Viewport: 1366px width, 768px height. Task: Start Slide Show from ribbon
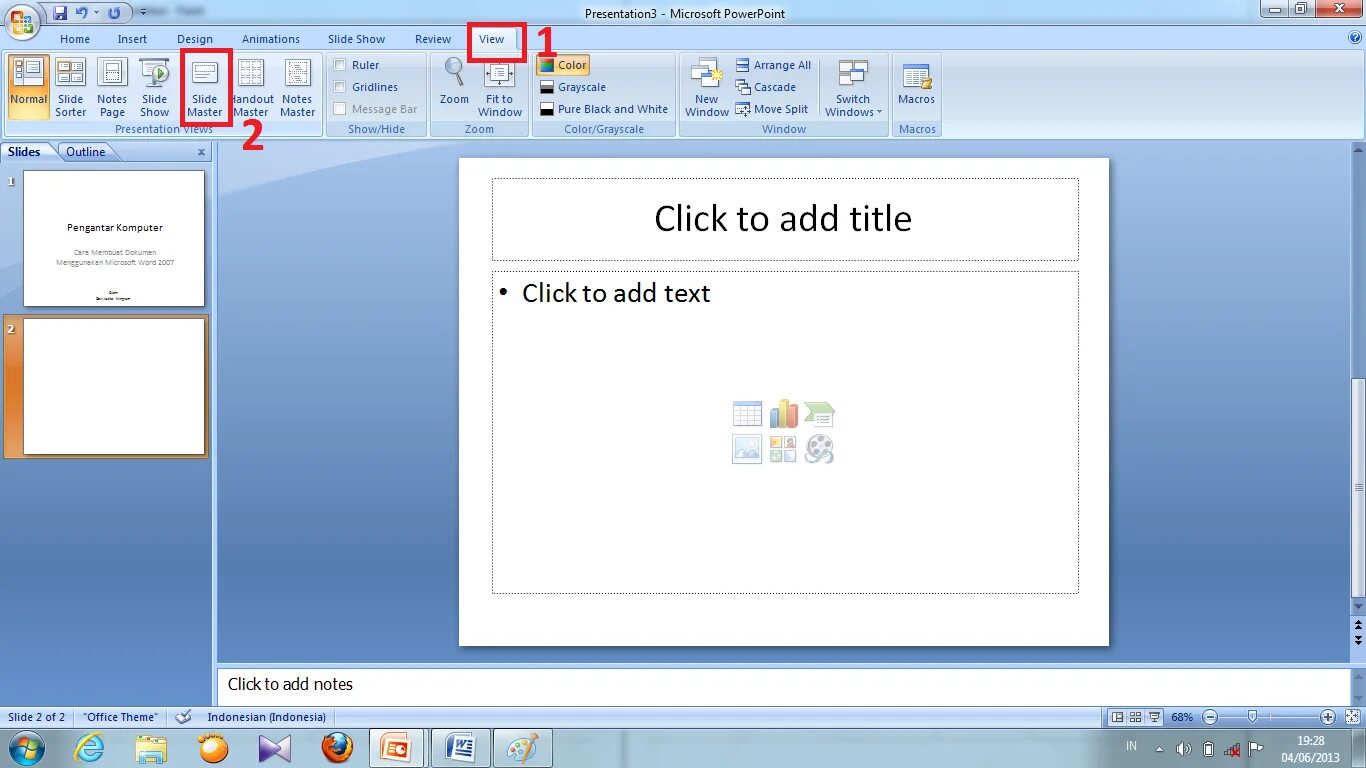pyautogui.click(x=155, y=87)
